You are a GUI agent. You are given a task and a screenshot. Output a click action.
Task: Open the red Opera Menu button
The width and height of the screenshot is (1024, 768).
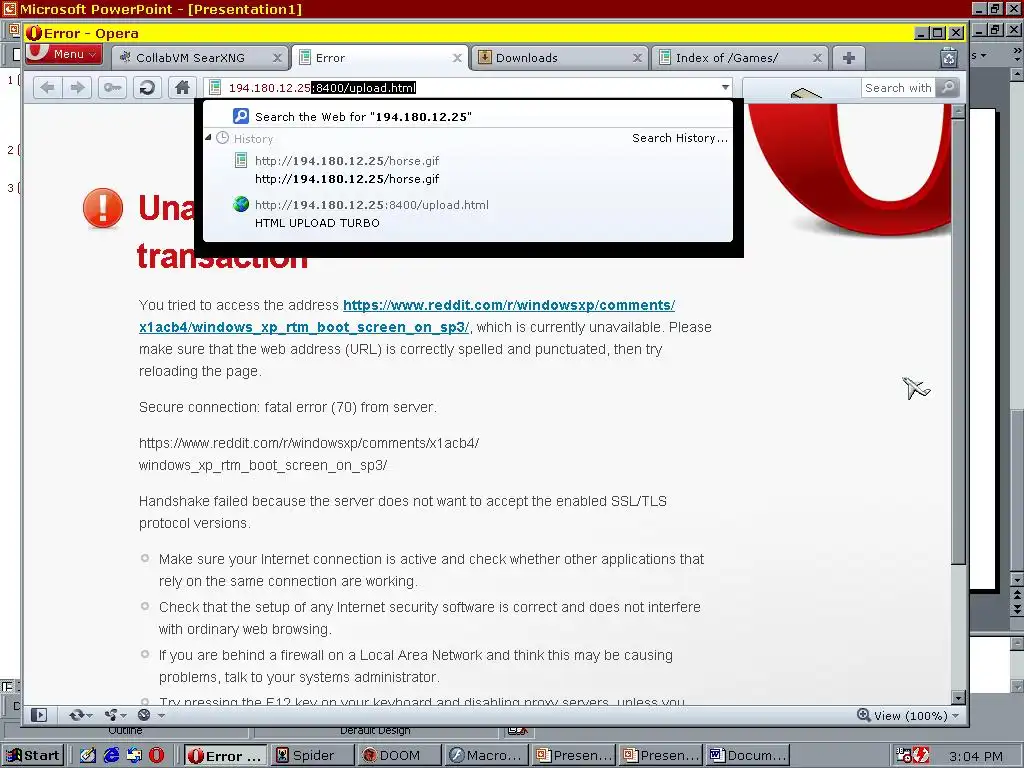64,54
